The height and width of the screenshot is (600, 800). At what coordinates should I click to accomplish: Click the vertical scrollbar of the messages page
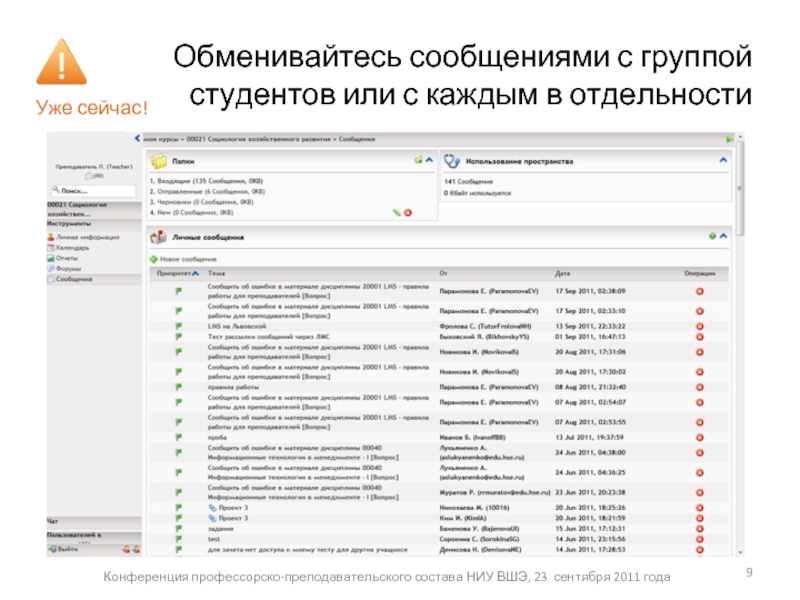point(739,344)
